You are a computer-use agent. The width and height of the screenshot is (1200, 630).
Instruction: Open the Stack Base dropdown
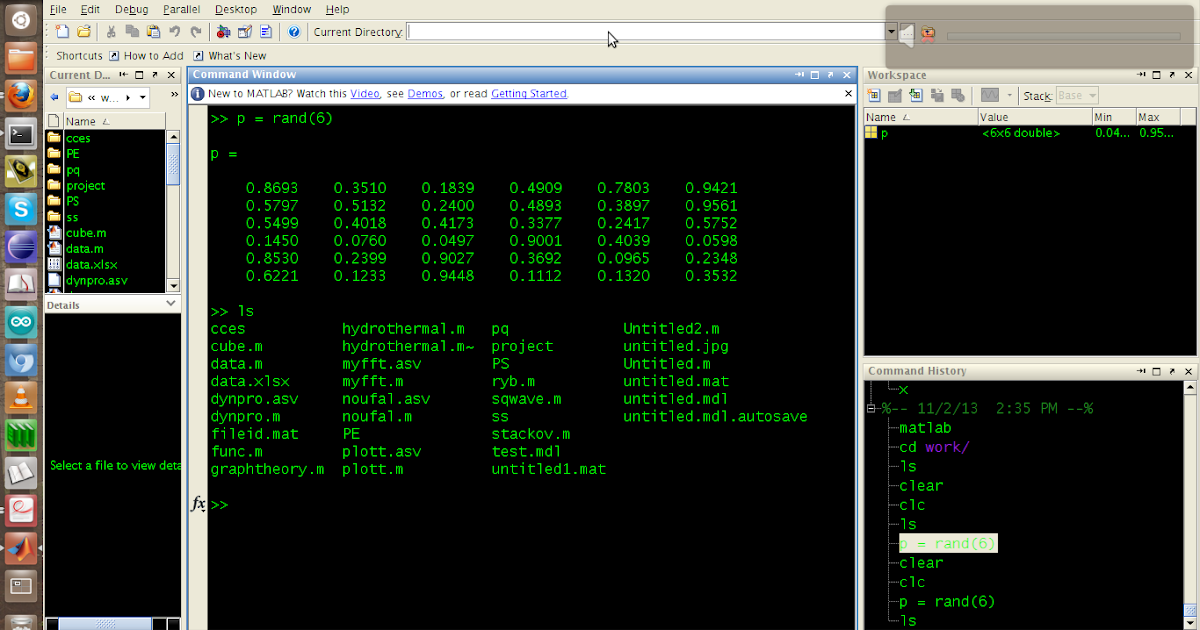[x=1077, y=96]
